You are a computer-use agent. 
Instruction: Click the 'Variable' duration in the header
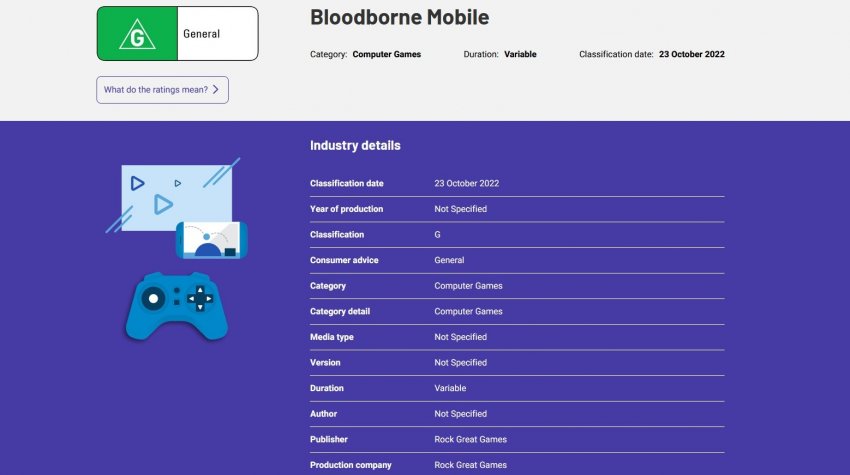tap(520, 54)
